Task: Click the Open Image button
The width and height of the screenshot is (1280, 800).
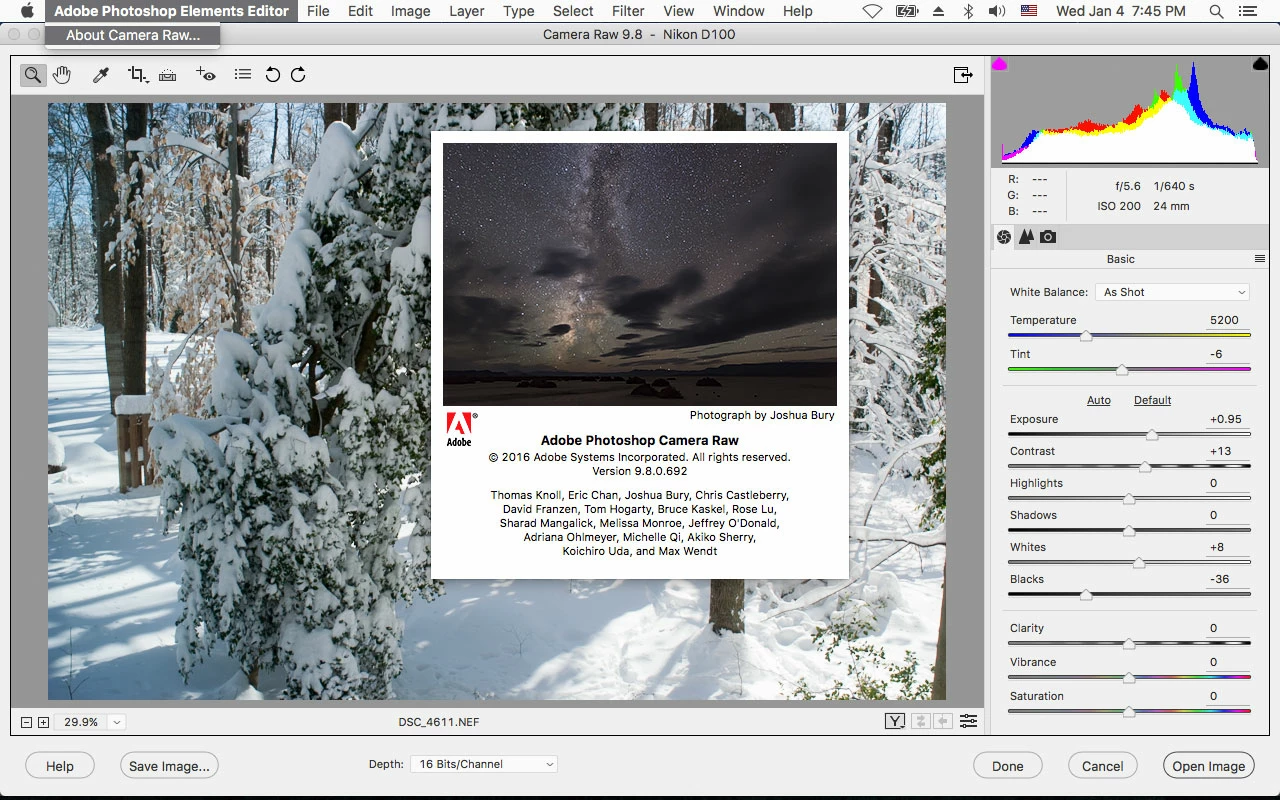Action: pyautogui.click(x=1209, y=766)
